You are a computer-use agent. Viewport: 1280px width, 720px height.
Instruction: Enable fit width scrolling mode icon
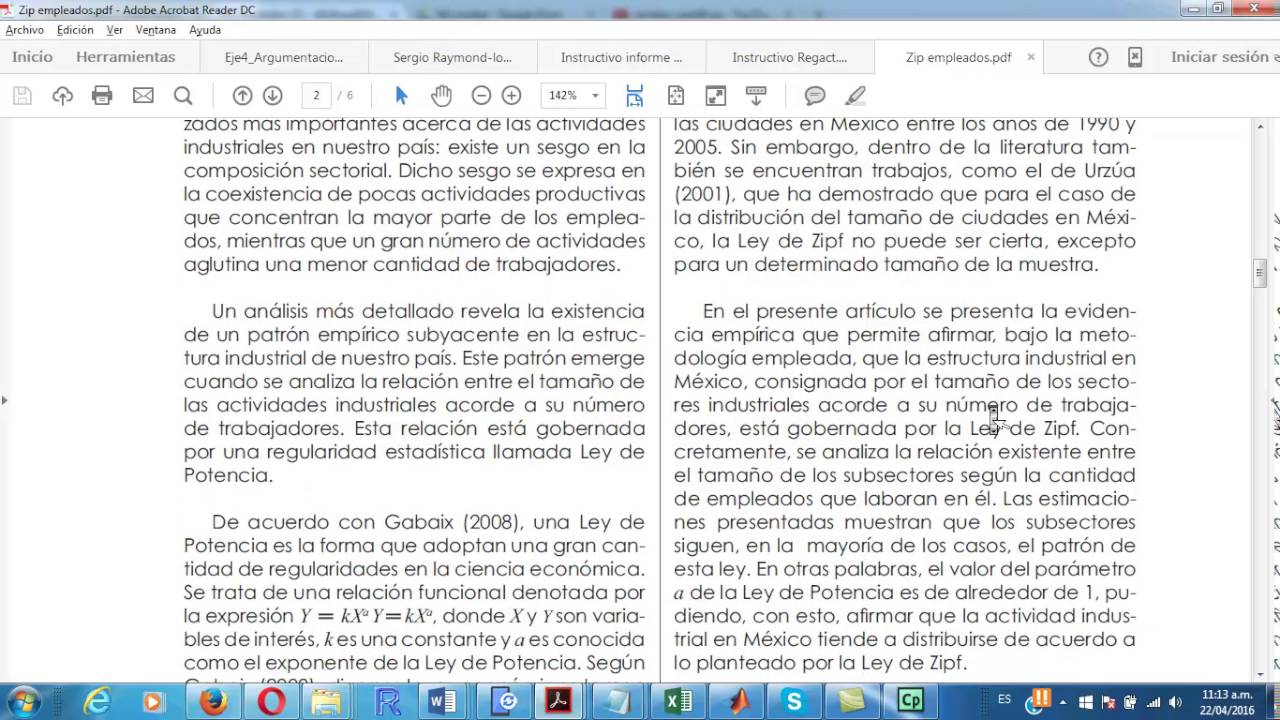pos(635,96)
